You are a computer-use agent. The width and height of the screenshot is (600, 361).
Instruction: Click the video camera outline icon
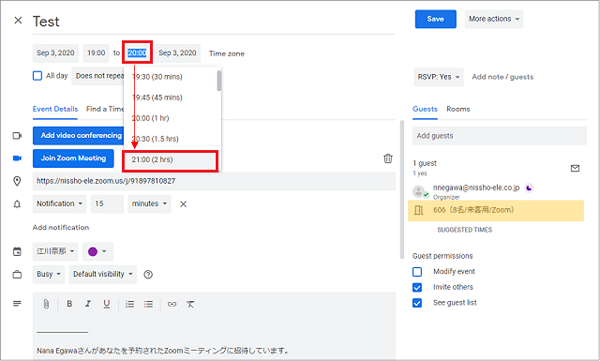[17, 136]
